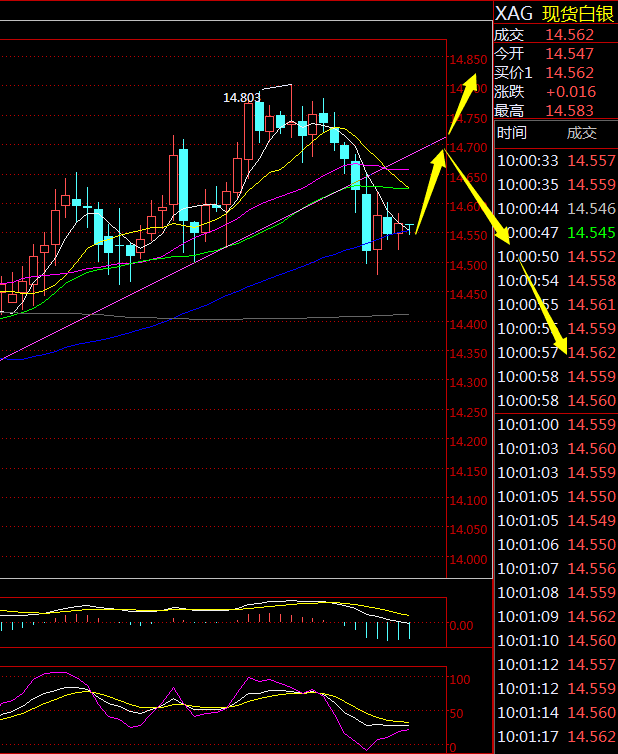The width and height of the screenshot is (618, 754).
Task: Click the 10:01:12 tick priced 14.557
Action: point(556,665)
